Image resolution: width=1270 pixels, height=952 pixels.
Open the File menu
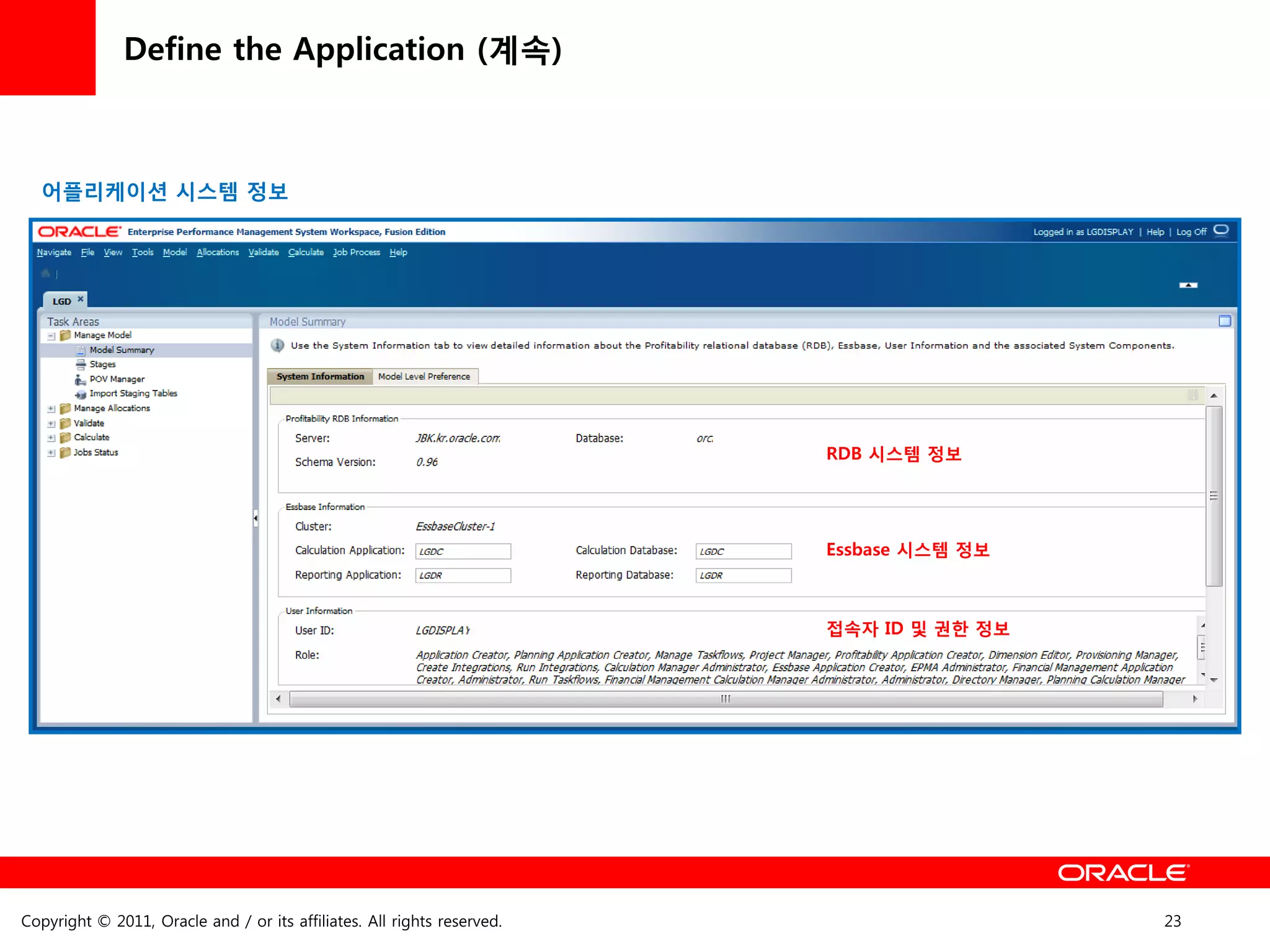click(87, 252)
